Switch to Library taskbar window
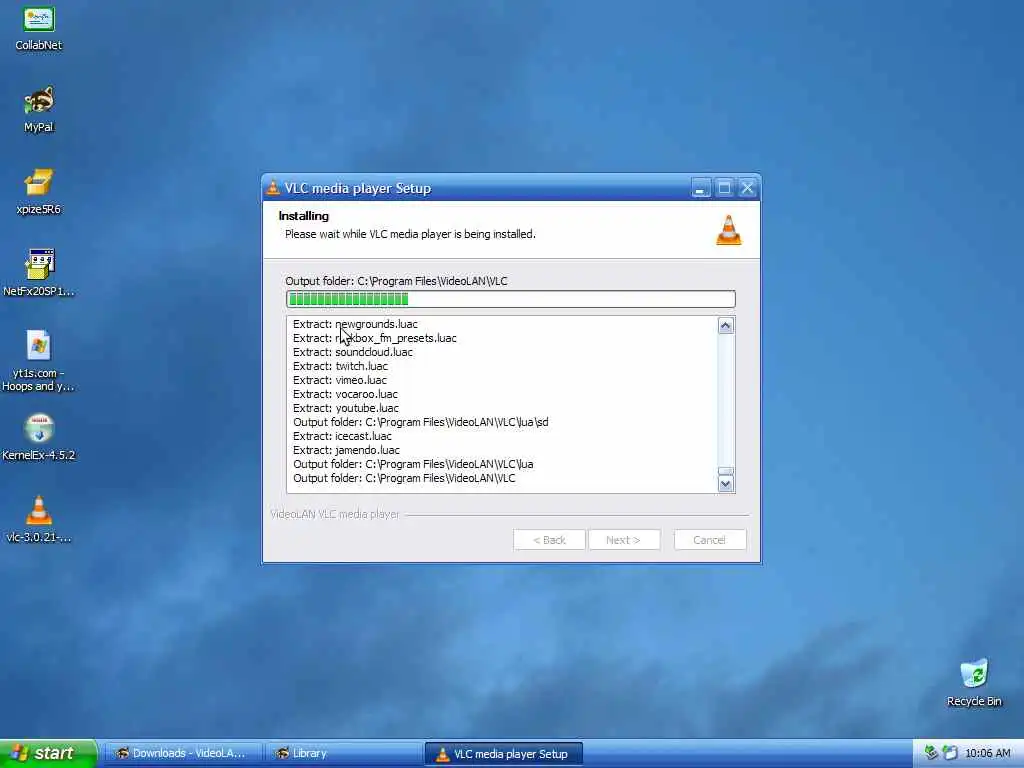Image resolution: width=1024 pixels, height=768 pixels. (343, 754)
